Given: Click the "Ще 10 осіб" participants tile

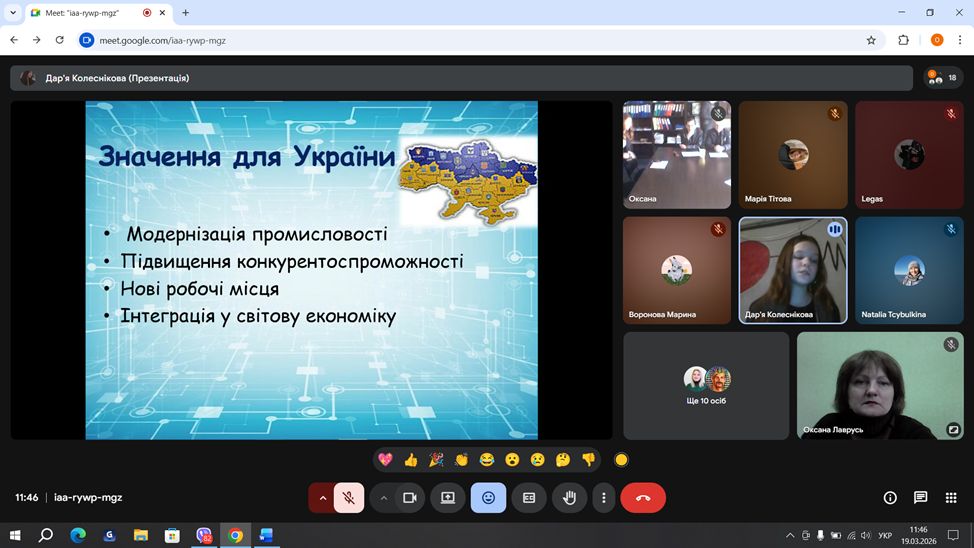Looking at the screenshot, I should pyautogui.click(x=706, y=385).
